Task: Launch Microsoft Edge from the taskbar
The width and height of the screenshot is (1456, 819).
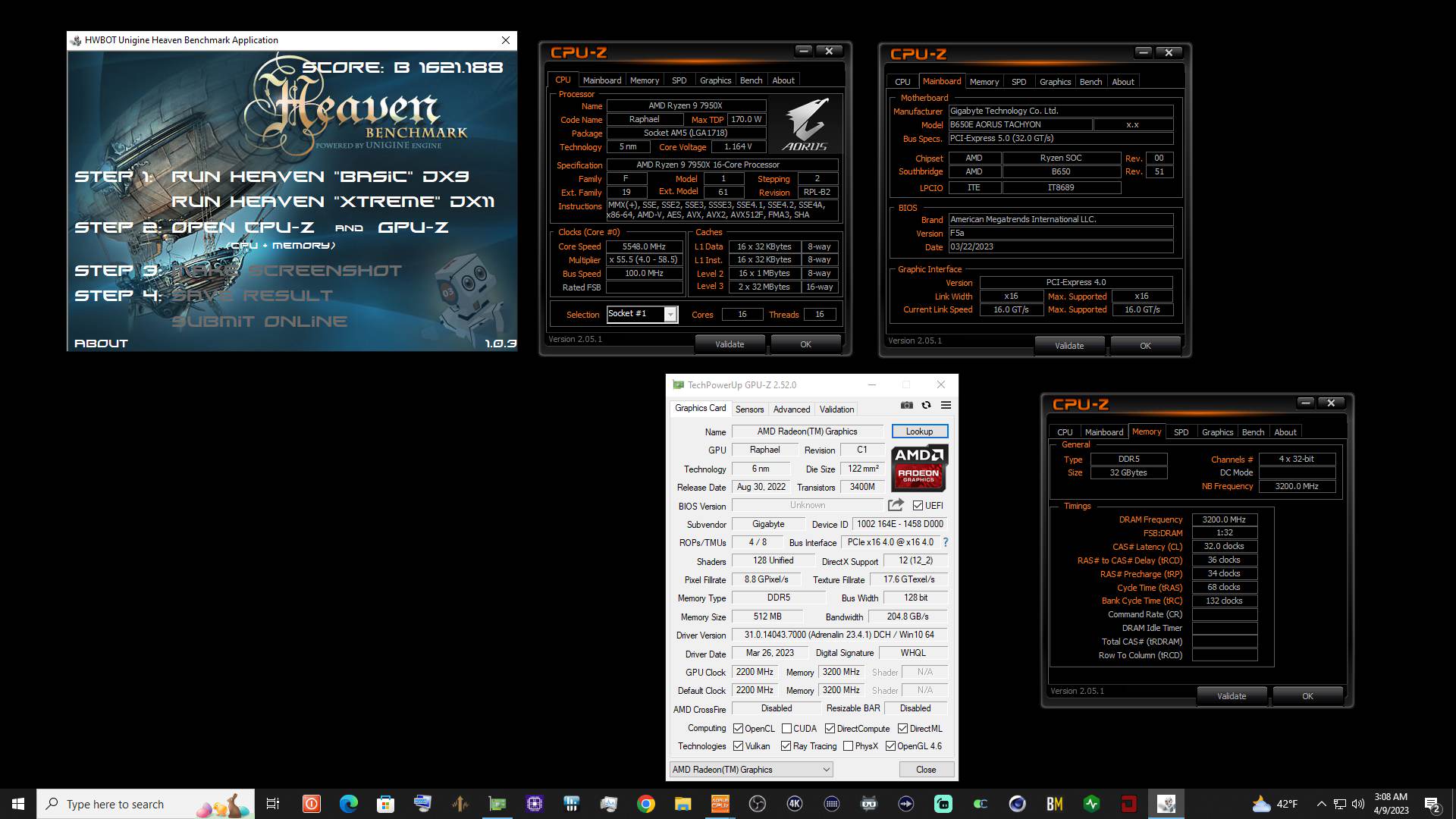Action: (348, 804)
